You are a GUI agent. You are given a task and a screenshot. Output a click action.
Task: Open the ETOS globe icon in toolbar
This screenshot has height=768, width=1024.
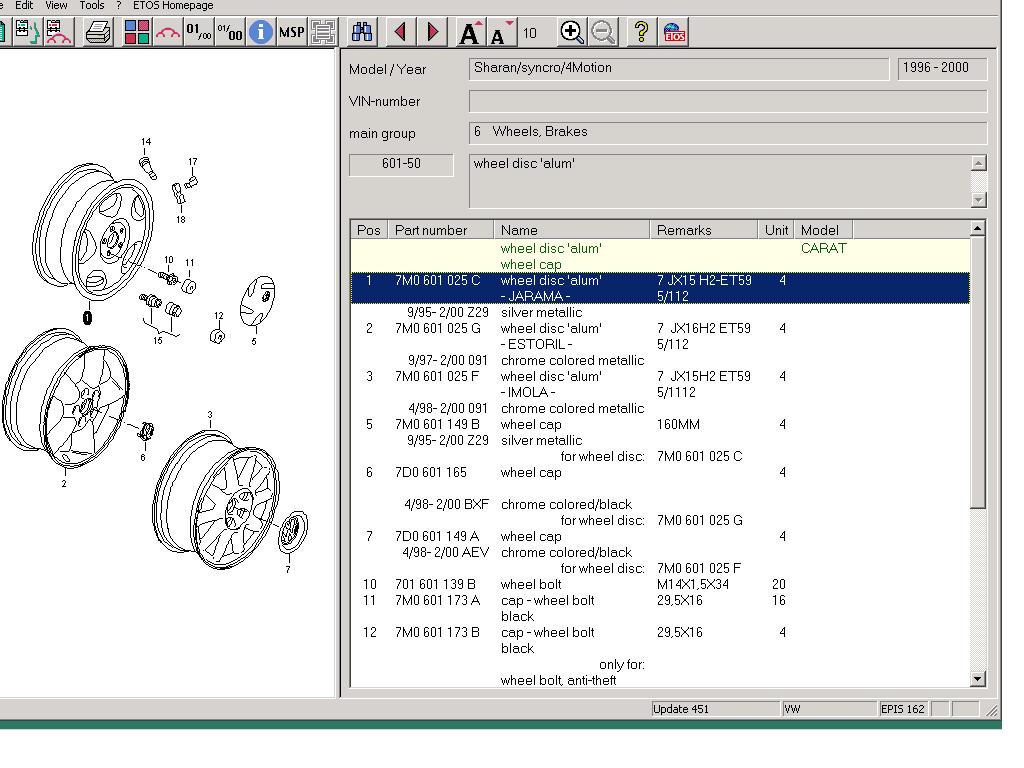coord(674,33)
